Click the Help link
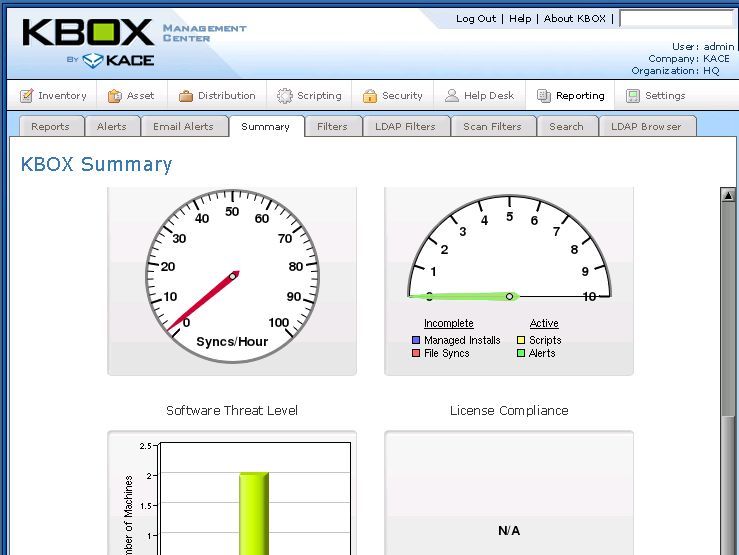Screen dimensions: 739x555 pyautogui.click(x=520, y=19)
